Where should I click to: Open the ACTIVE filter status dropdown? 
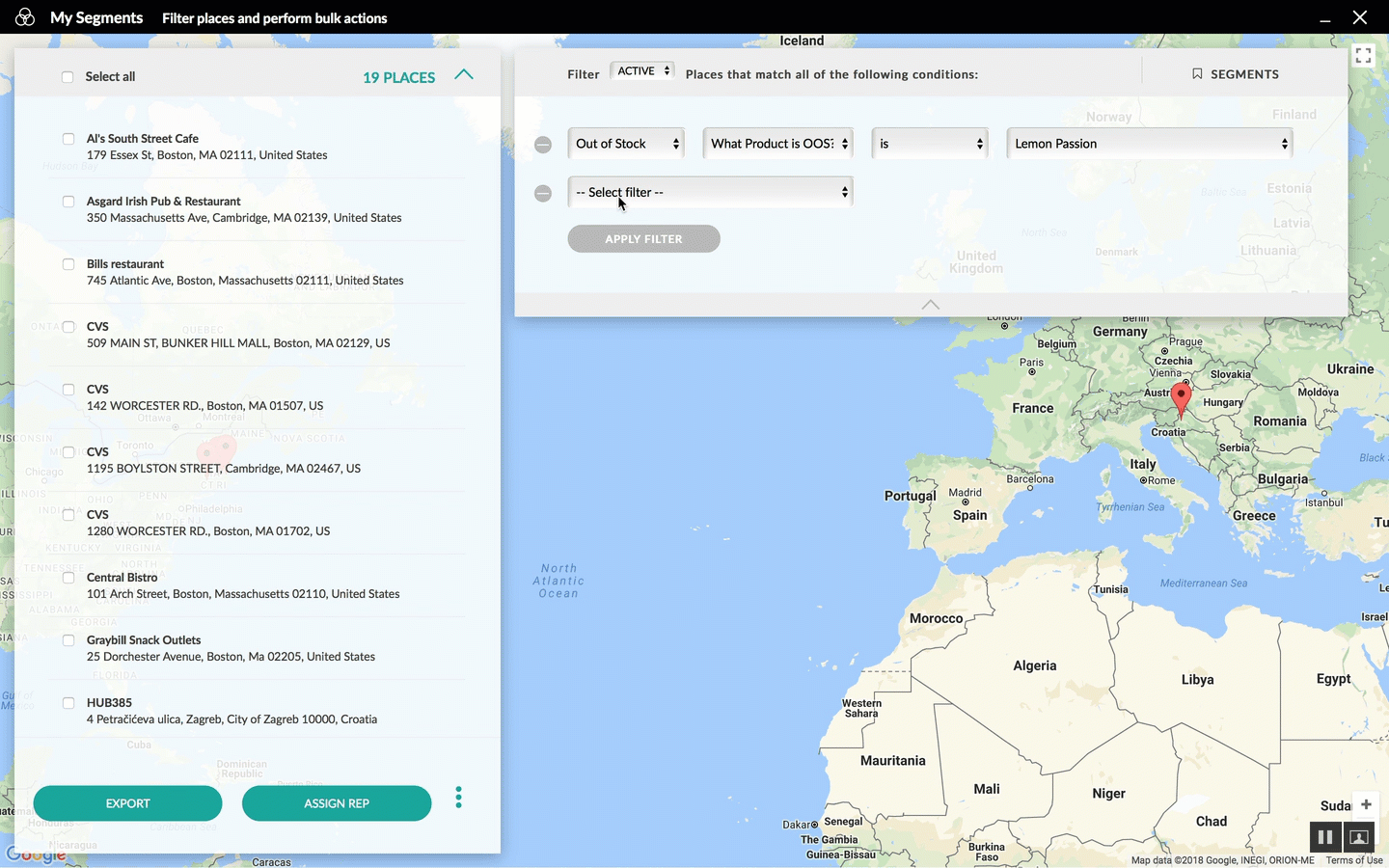642,71
